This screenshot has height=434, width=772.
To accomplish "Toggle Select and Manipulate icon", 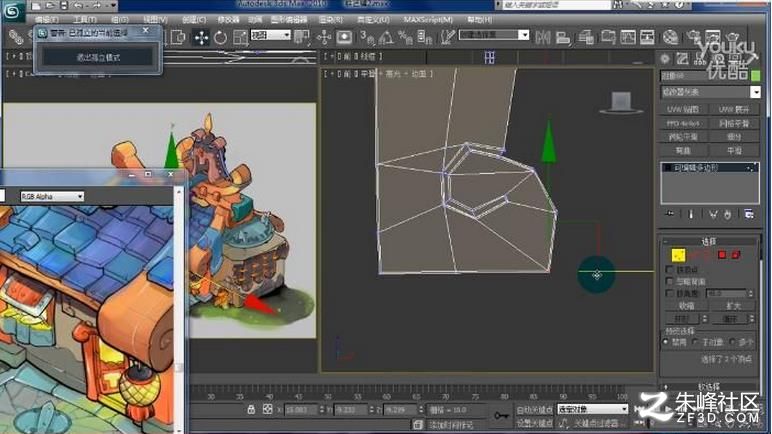I will tap(324, 37).
